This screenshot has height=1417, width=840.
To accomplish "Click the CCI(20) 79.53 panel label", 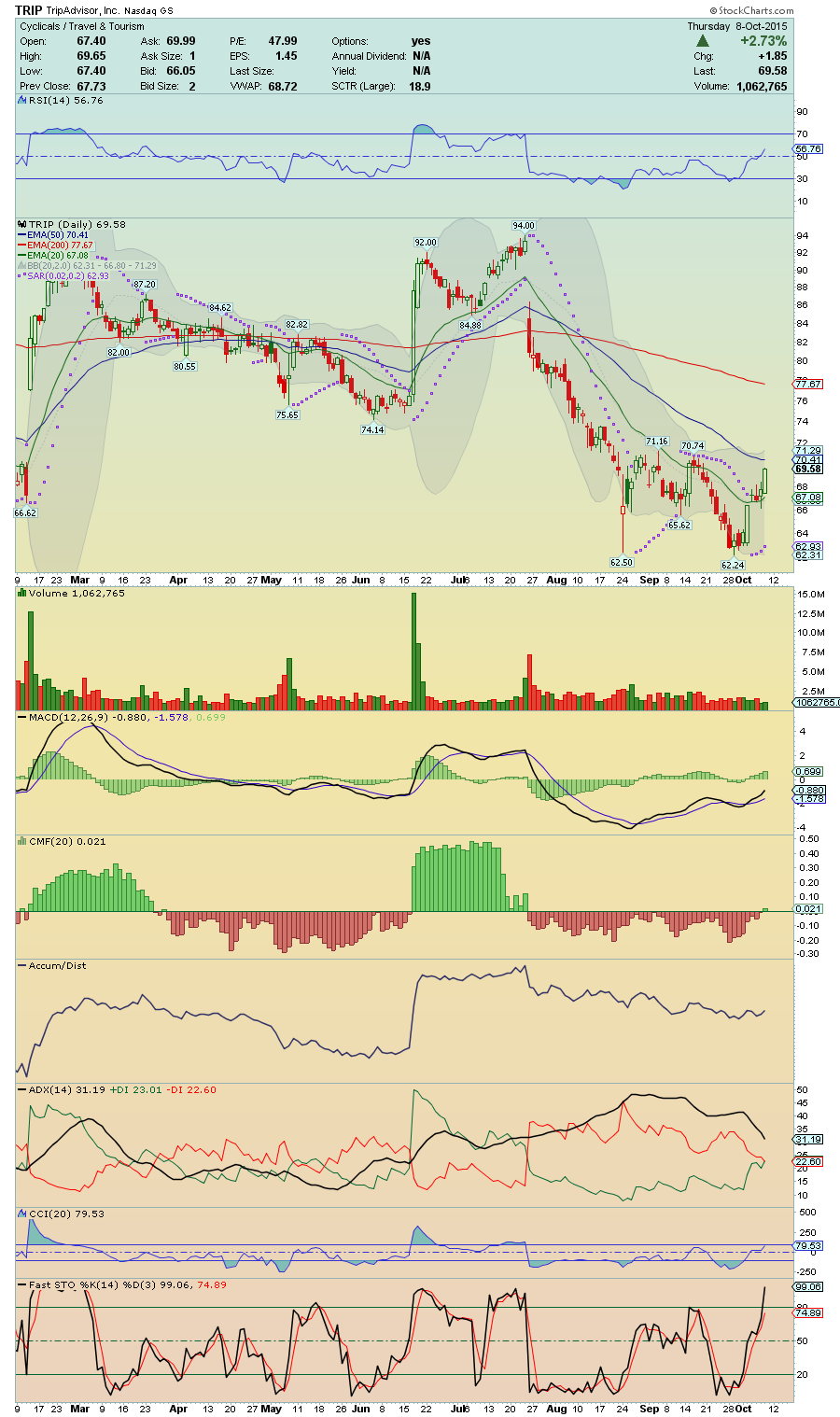I will click(66, 1214).
